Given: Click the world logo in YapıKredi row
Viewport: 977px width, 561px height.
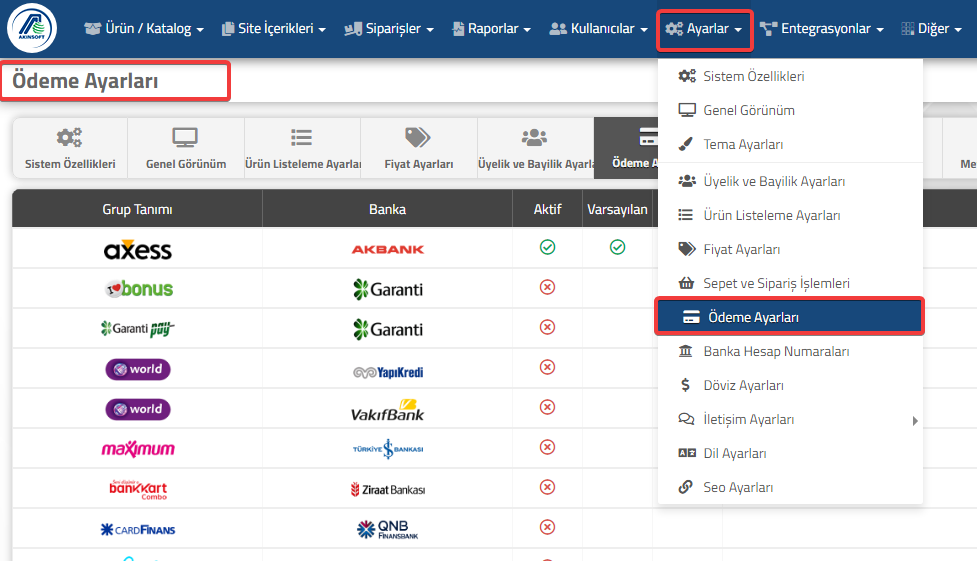Looking at the screenshot, I should click(x=138, y=369).
